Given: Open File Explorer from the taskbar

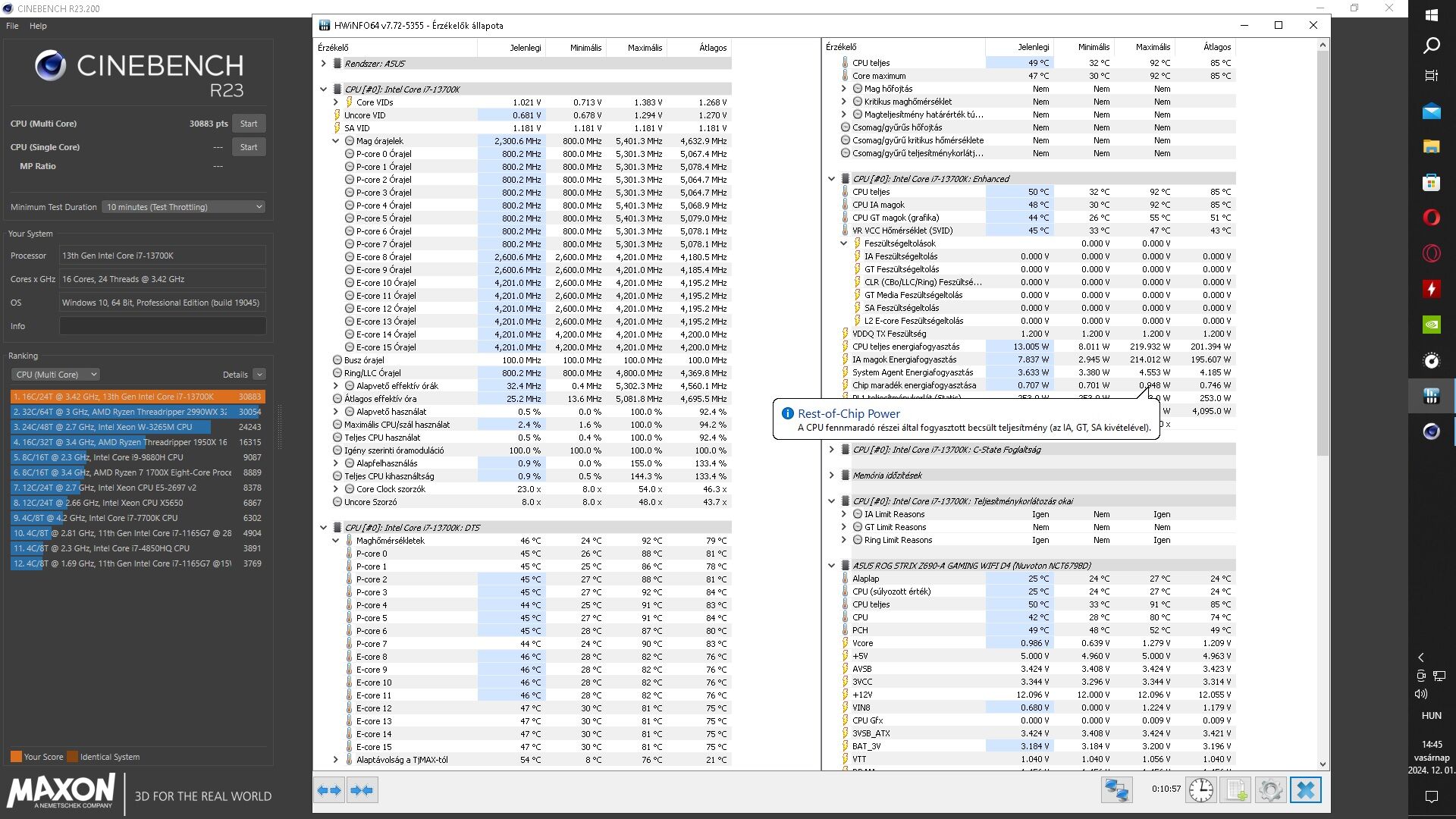Looking at the screenshot, I should (x=1432, y=147).
